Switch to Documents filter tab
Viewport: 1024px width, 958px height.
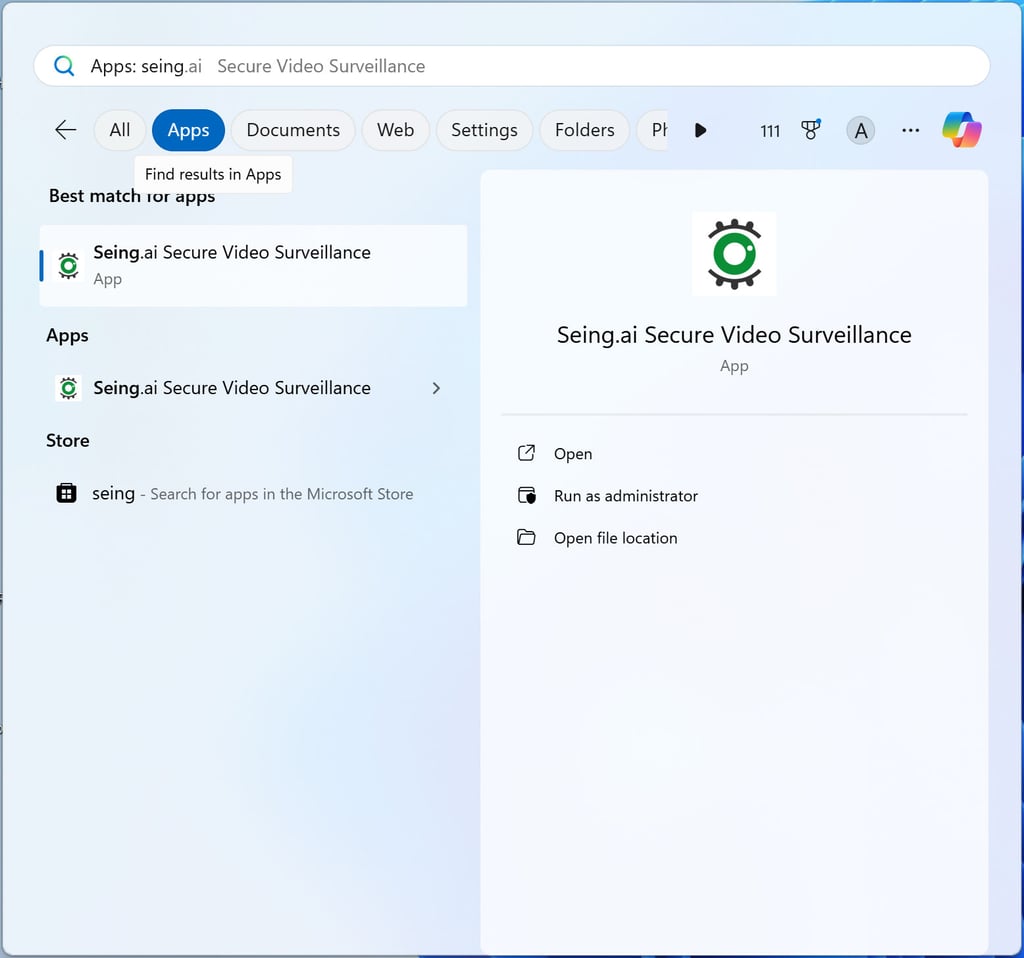coord(293,130)
